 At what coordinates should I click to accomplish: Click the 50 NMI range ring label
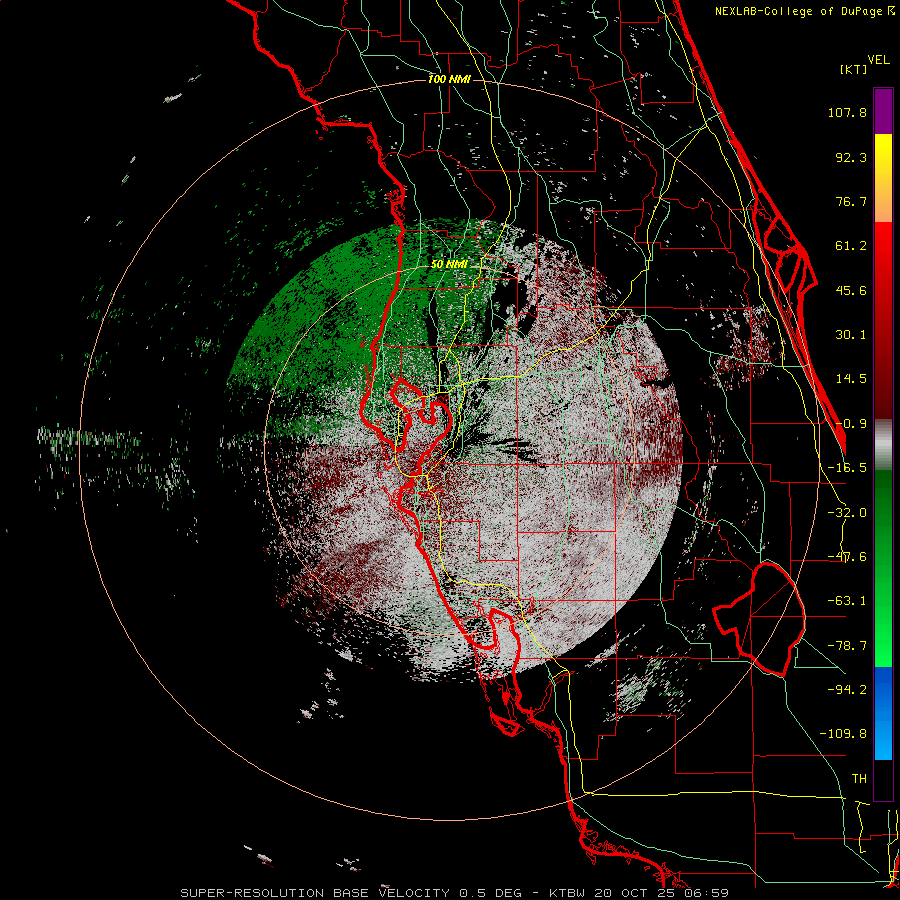coord(449,265)
